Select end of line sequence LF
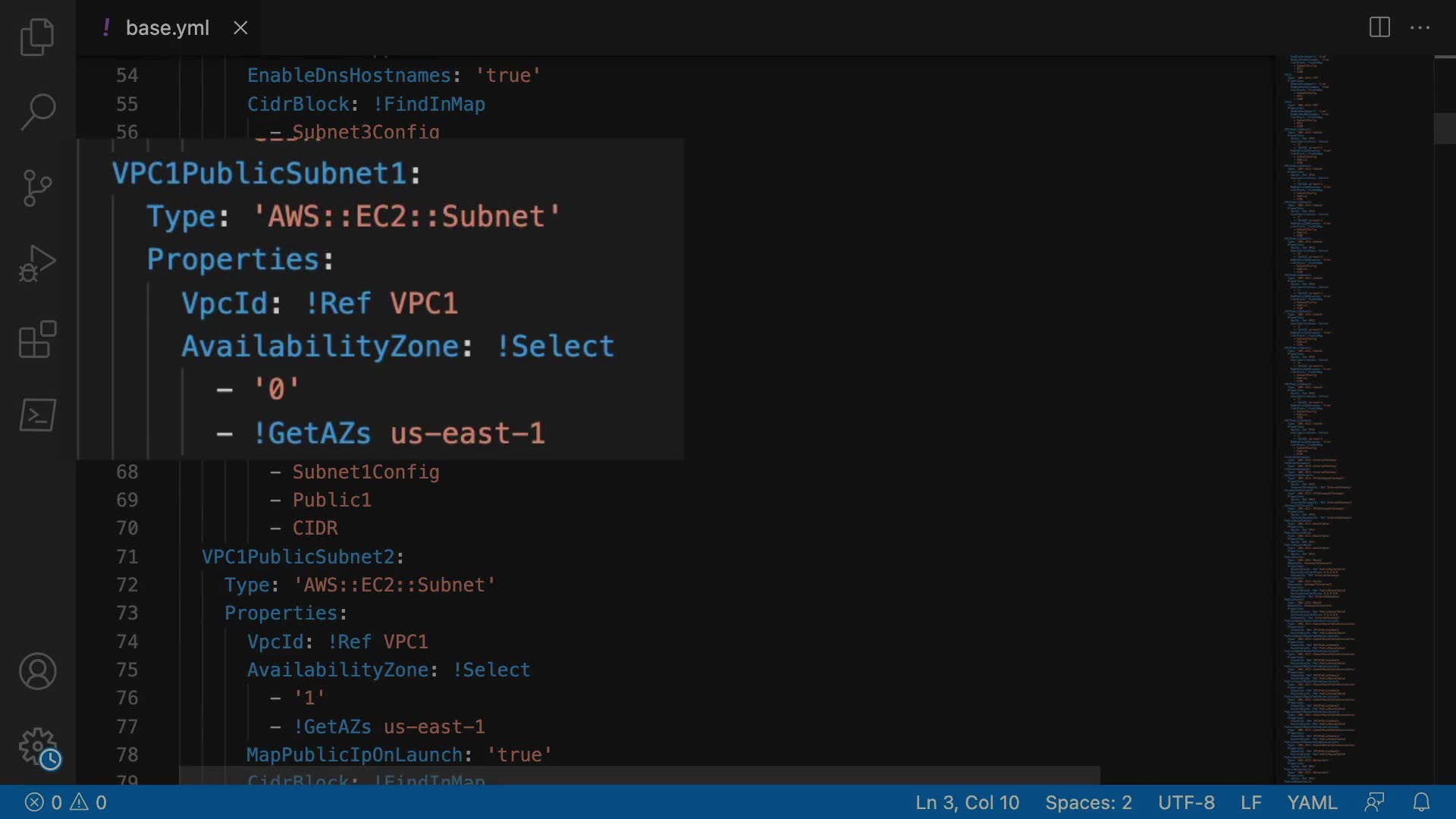 1250,802
